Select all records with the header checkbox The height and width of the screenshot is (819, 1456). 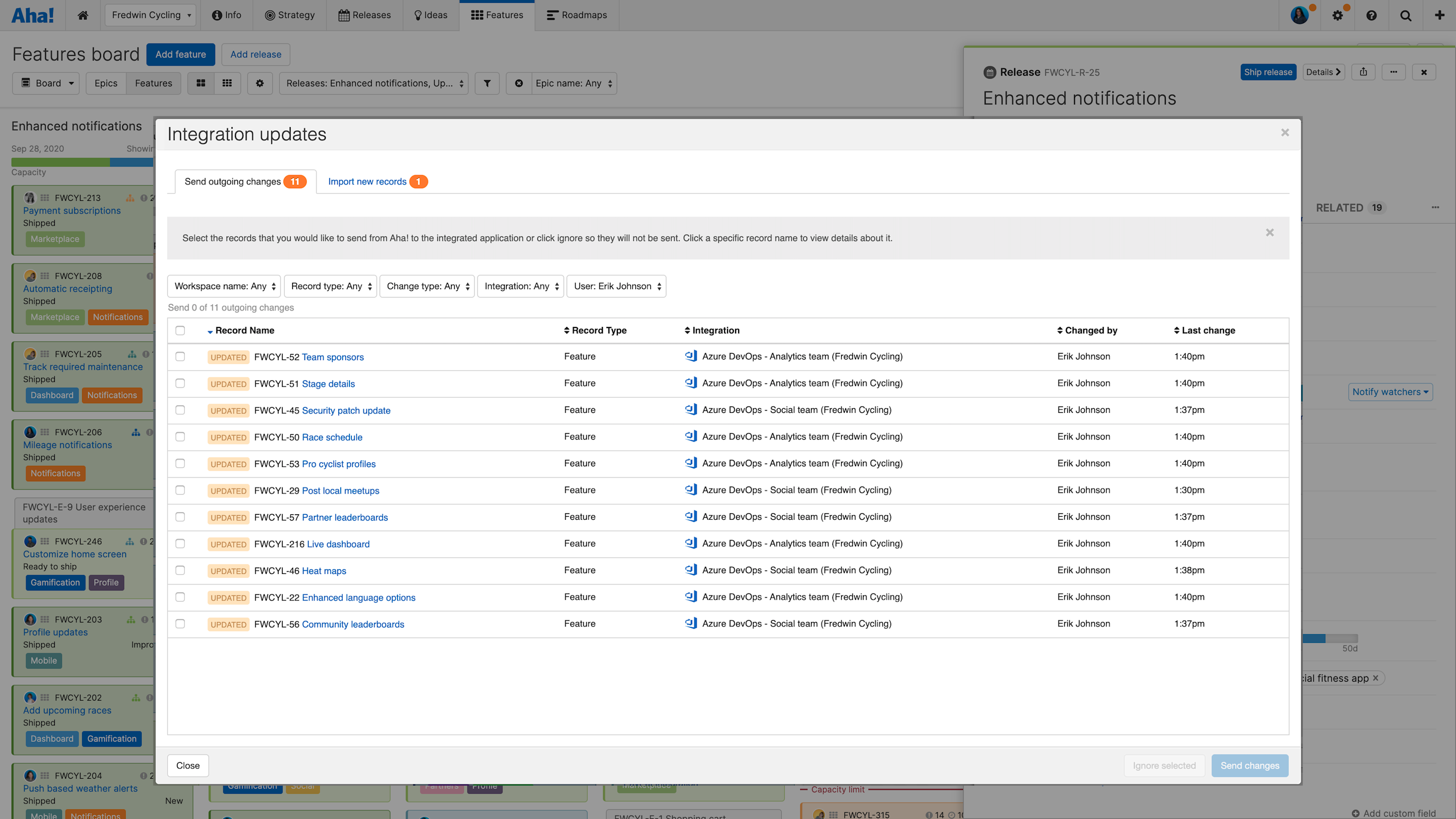181,330
